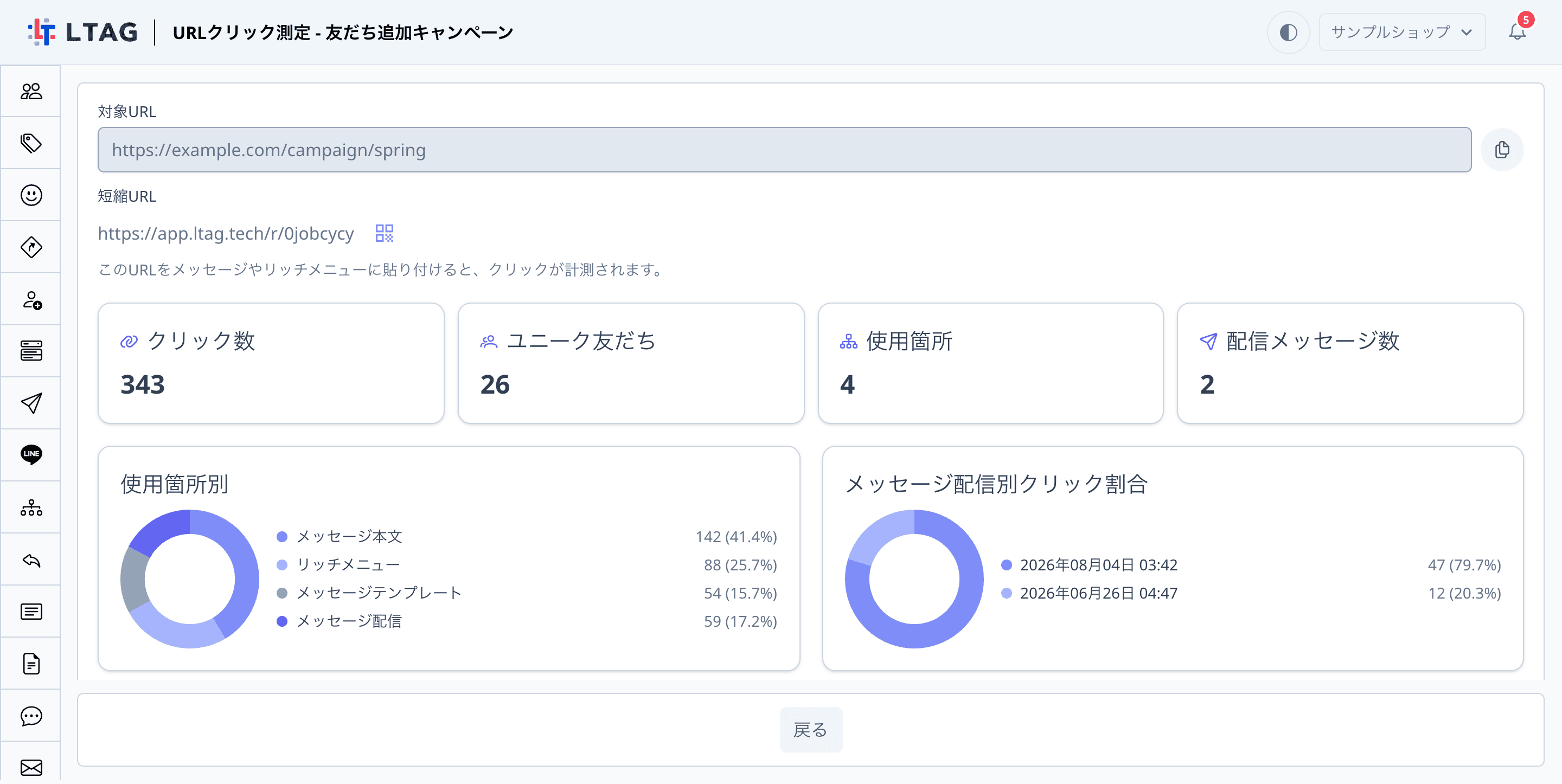Click the value 59 (17.2%)
The image size is (1562, 784).
click(x=740, y=621)
